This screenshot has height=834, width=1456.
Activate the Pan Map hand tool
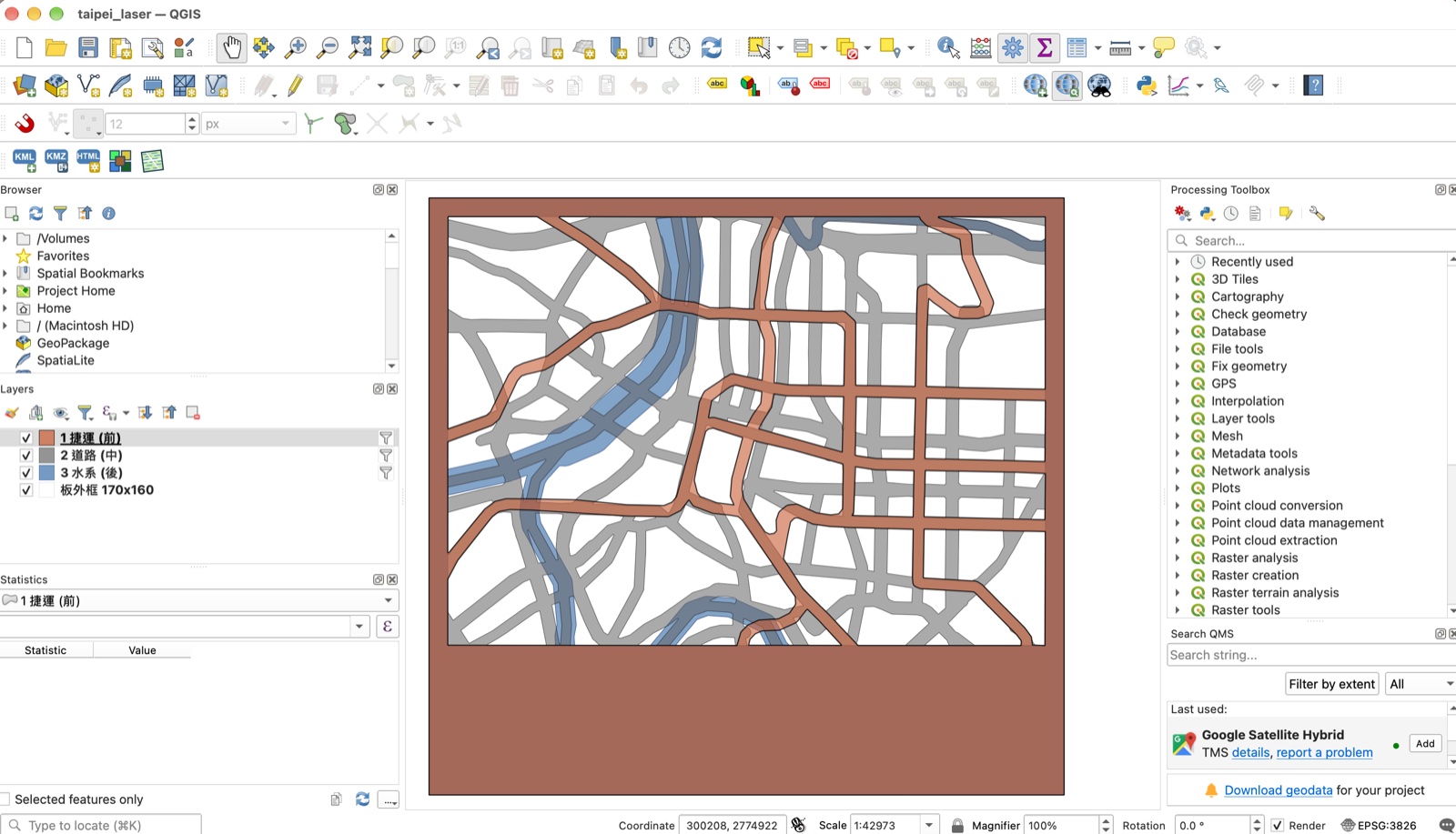click(x=232, y=47)
